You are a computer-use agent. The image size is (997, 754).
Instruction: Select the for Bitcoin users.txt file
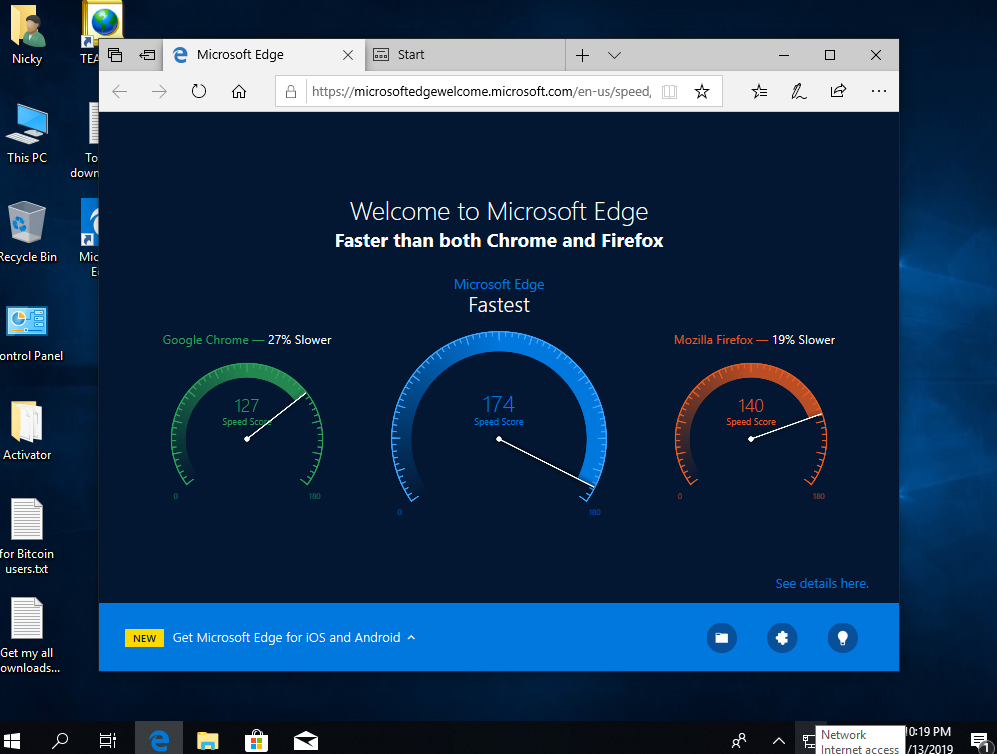27,537
